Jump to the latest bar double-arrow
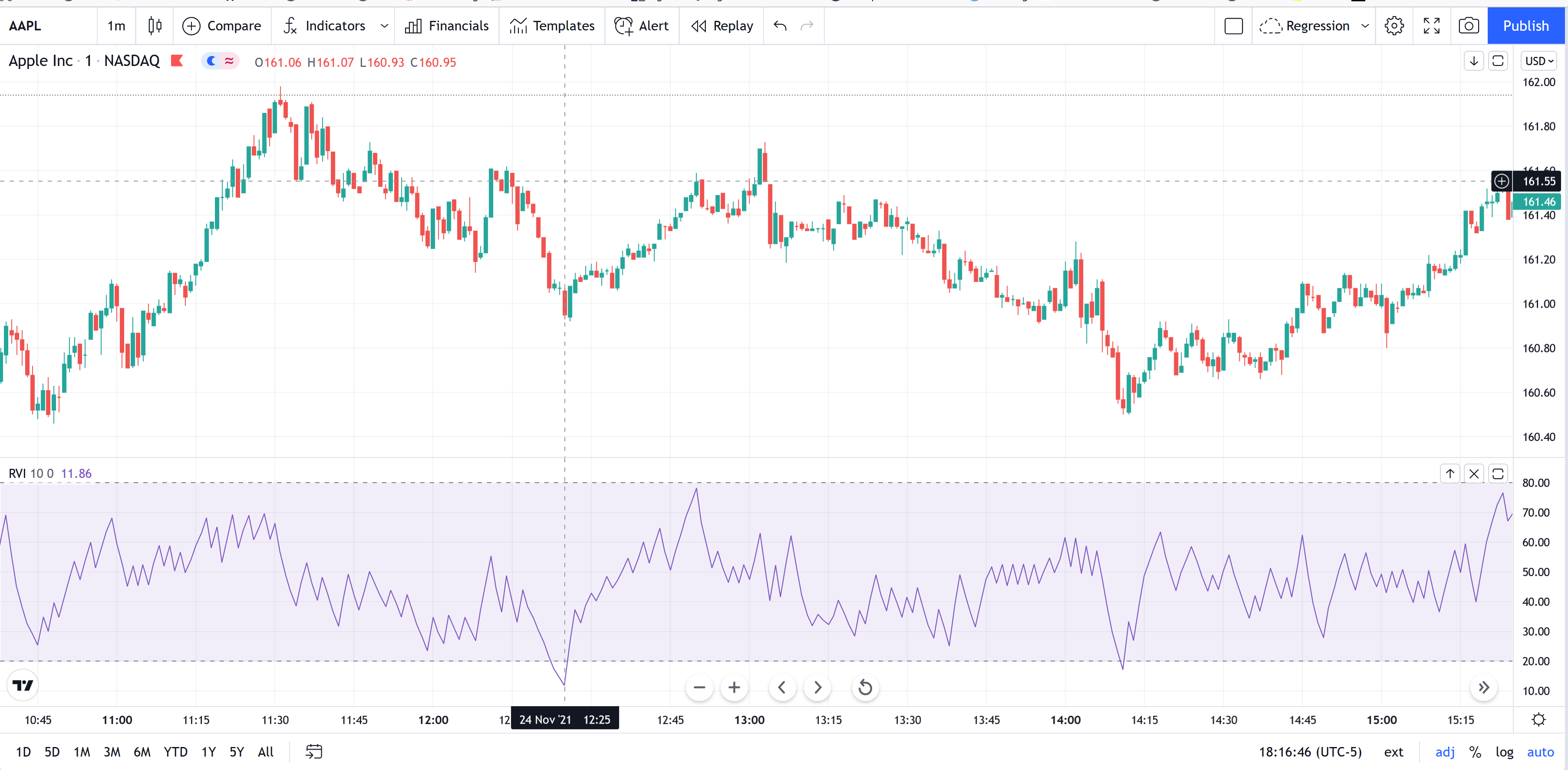1568x770 pixels. (1483, 687)
